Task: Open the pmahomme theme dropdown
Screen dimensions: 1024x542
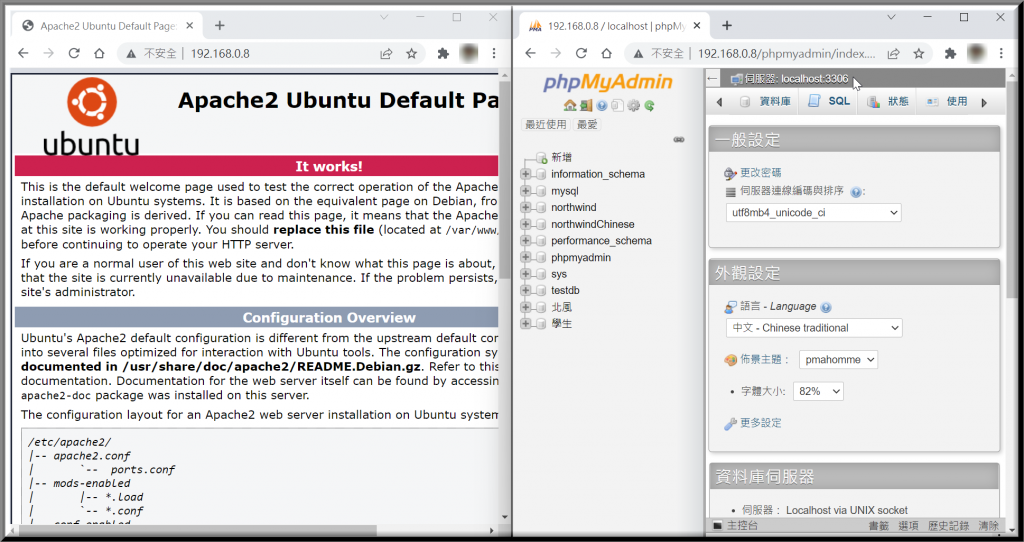Action: point(838,359)
